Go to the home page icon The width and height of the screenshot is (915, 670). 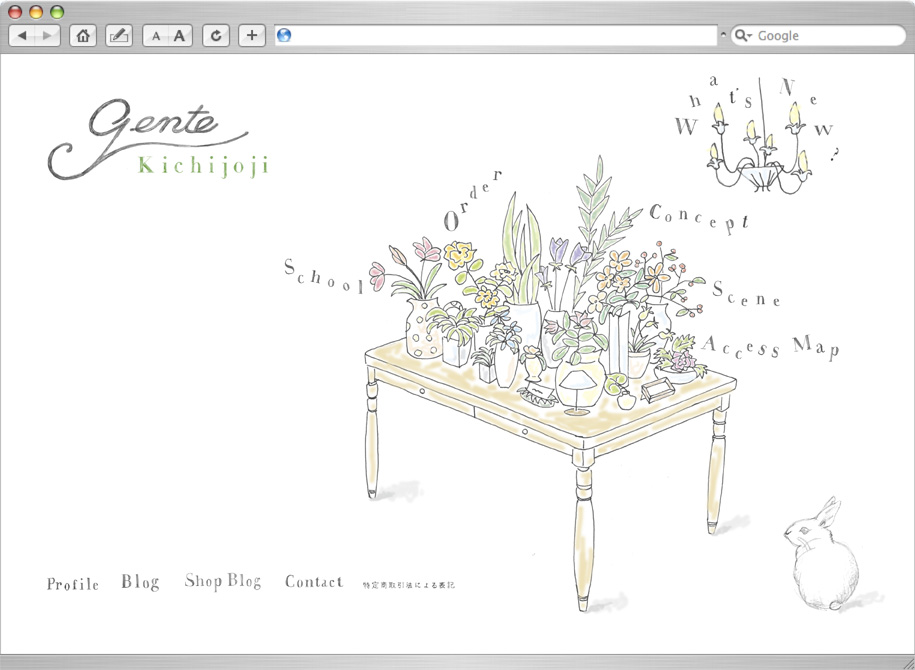point(83,36)
